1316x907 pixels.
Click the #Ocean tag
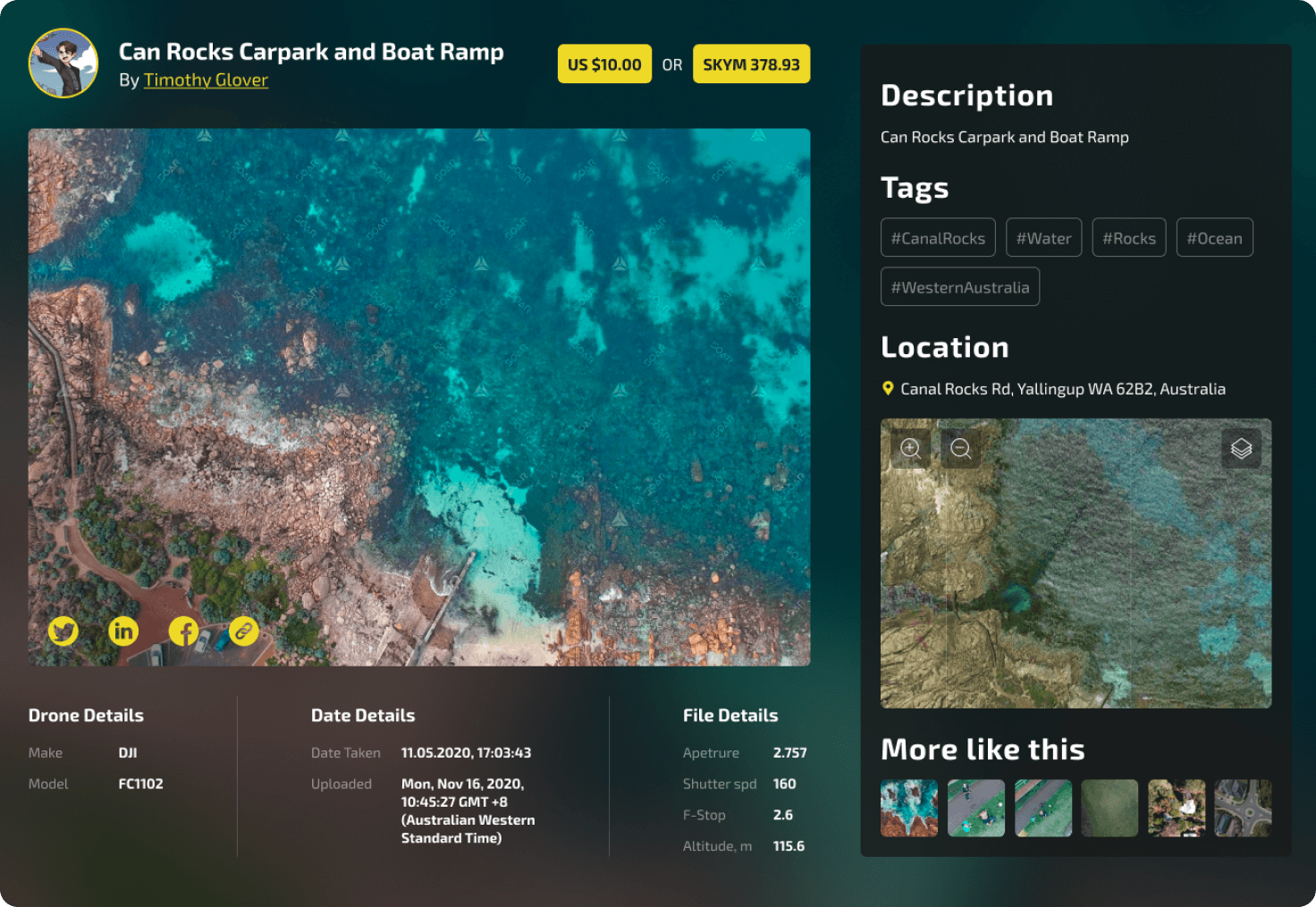1214,238
